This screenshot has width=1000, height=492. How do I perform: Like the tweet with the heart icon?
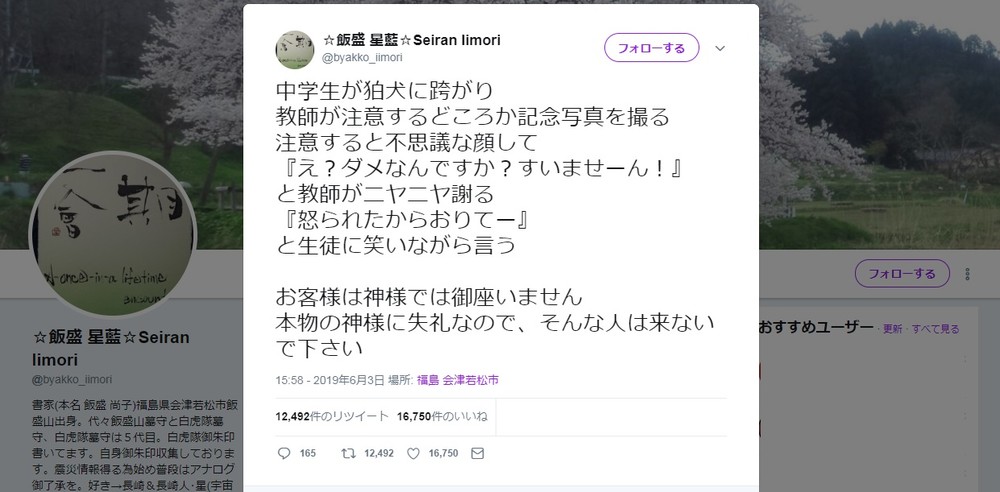pos(413,453)
